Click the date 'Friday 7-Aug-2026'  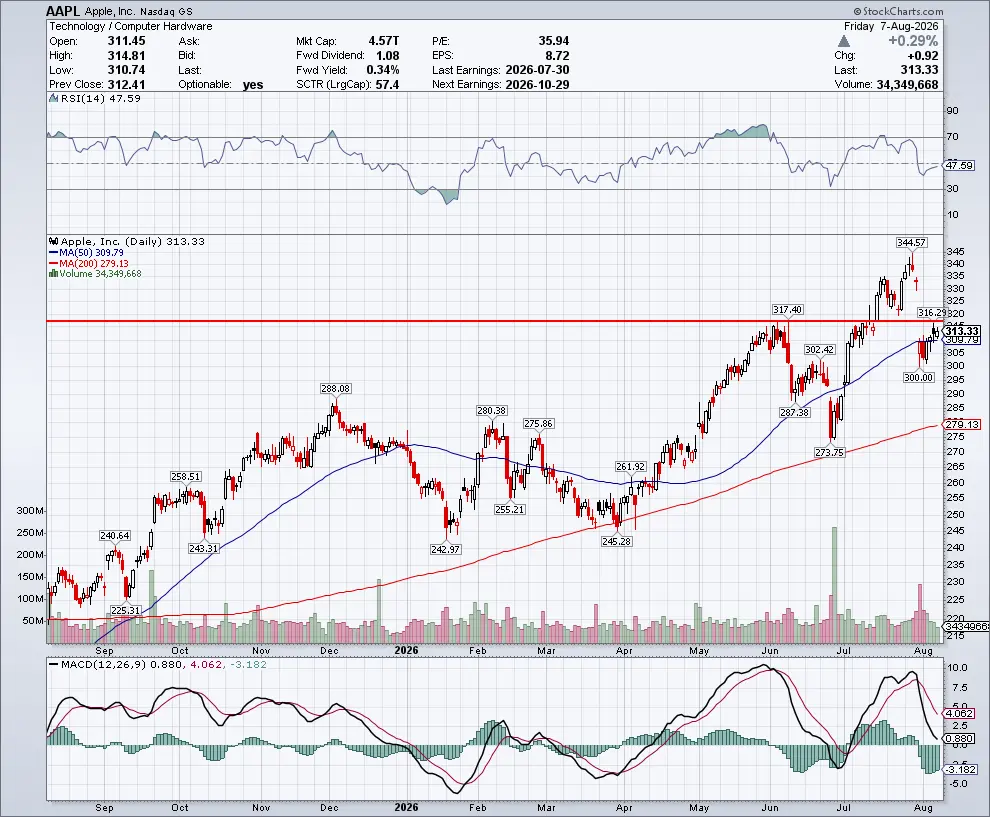point(891,27)
